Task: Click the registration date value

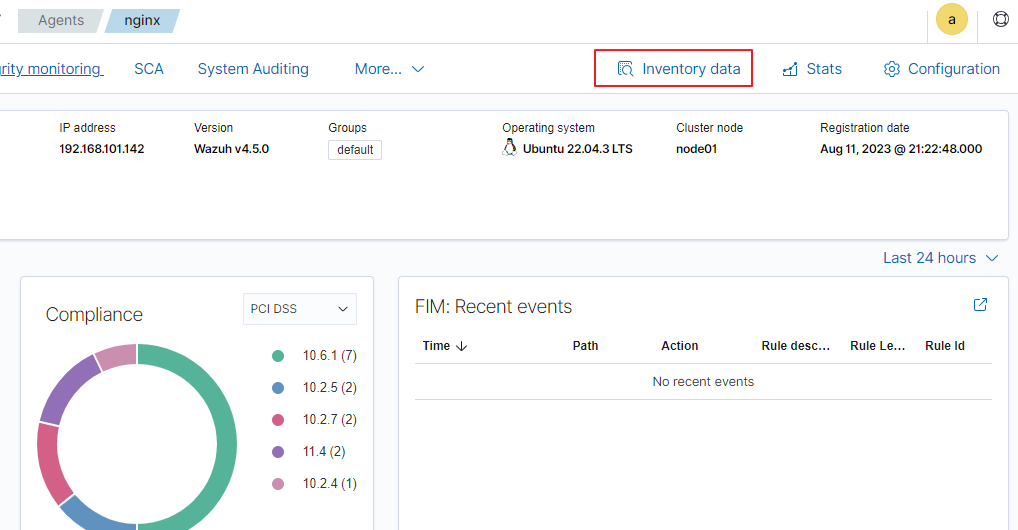Action: 901,149
